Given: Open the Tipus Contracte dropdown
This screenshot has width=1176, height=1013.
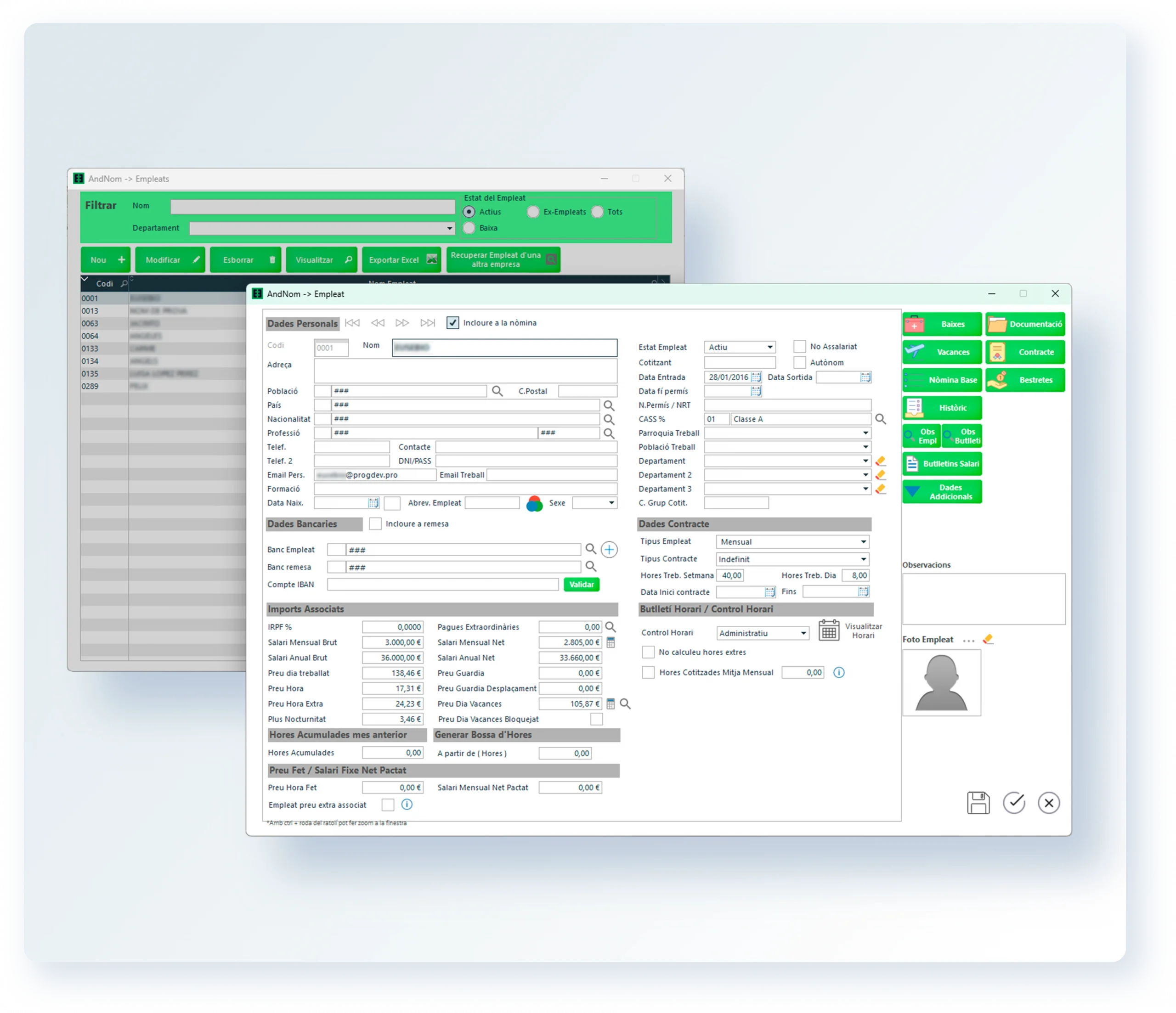Looking at the screenshot, I should [x=863, y=559].
